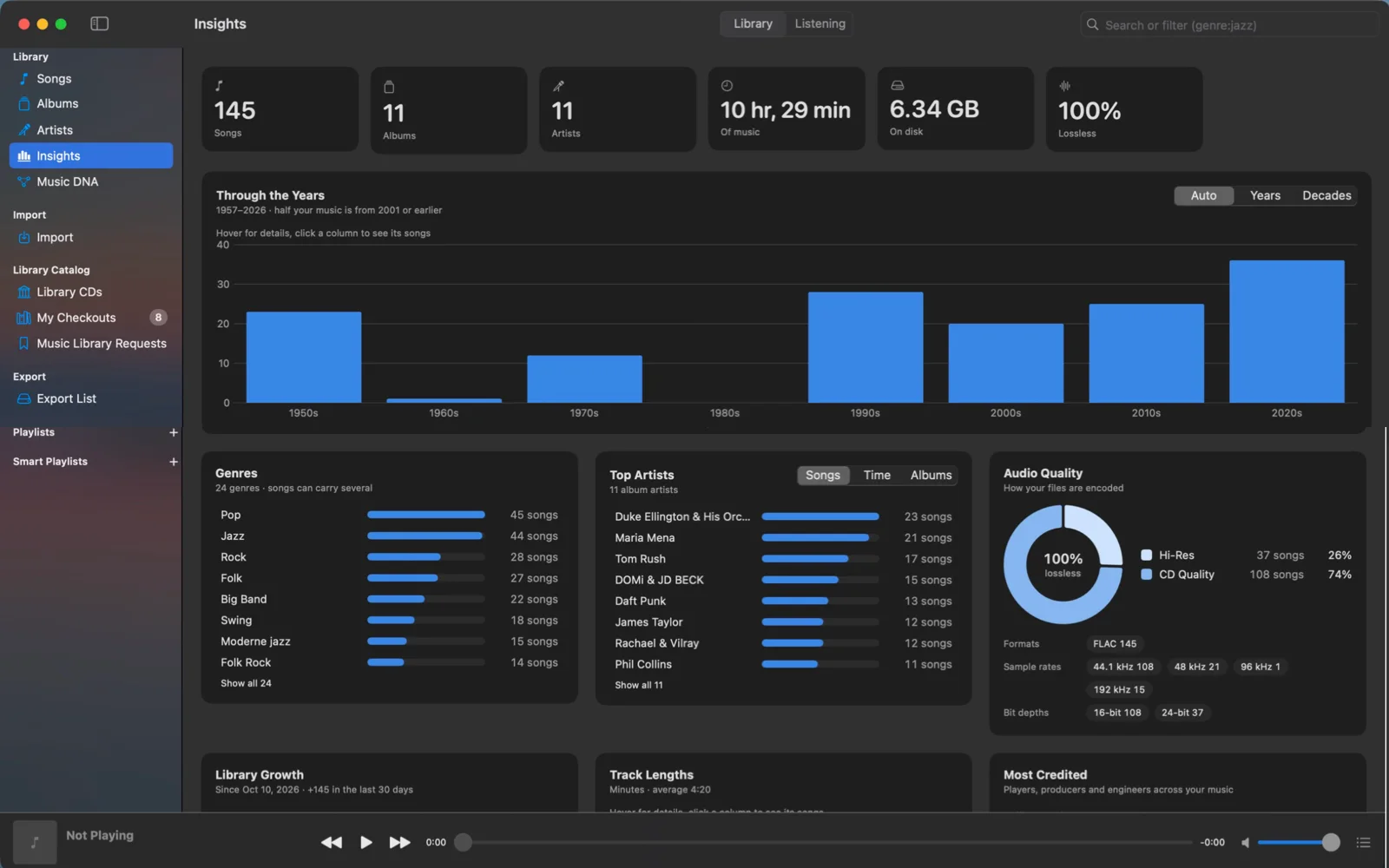Adjust the volume slider
Viewport: 1389px width, 868px height.
coord(1299,843)
